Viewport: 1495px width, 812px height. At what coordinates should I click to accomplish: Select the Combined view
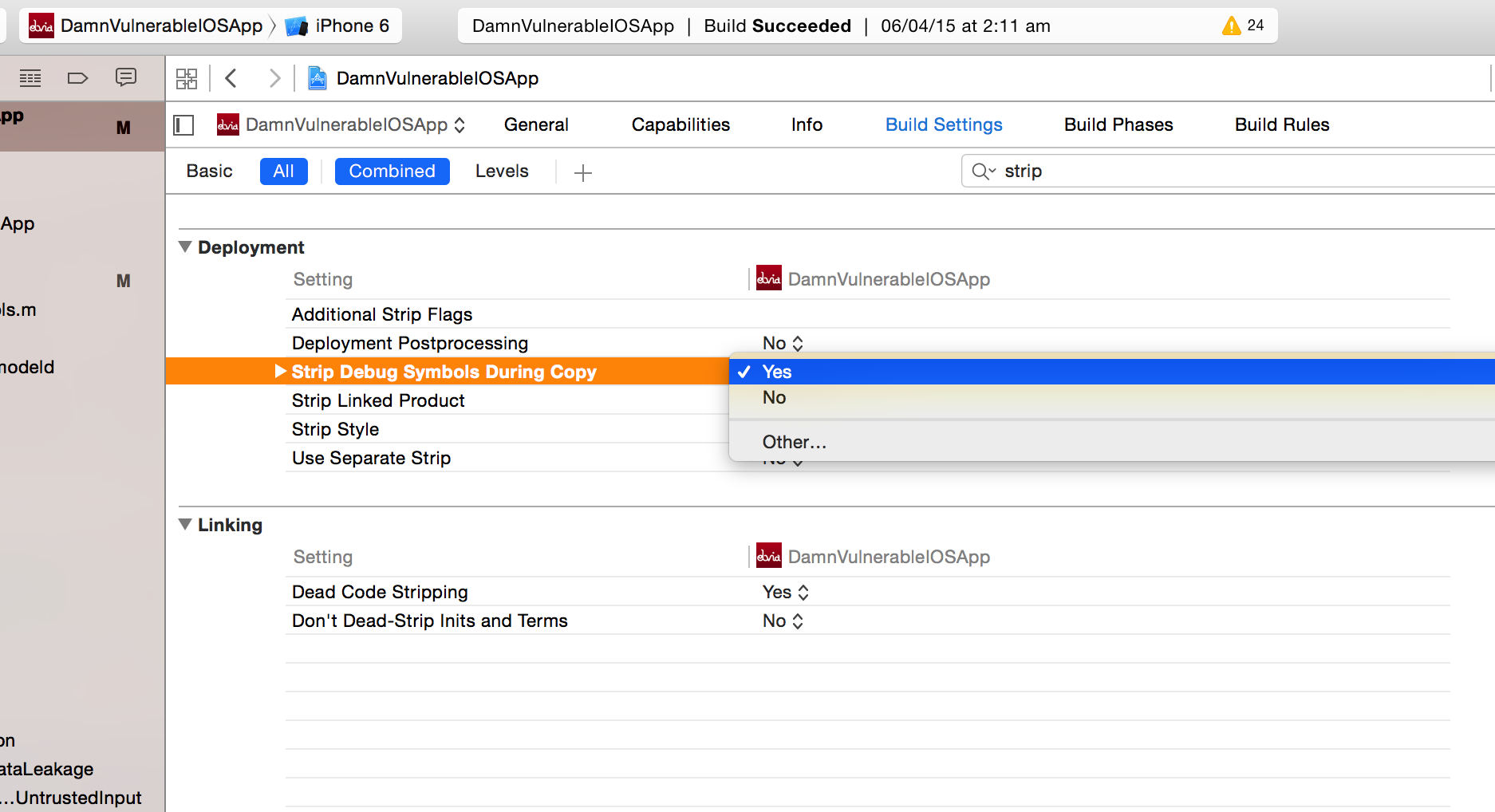(392, 171)
